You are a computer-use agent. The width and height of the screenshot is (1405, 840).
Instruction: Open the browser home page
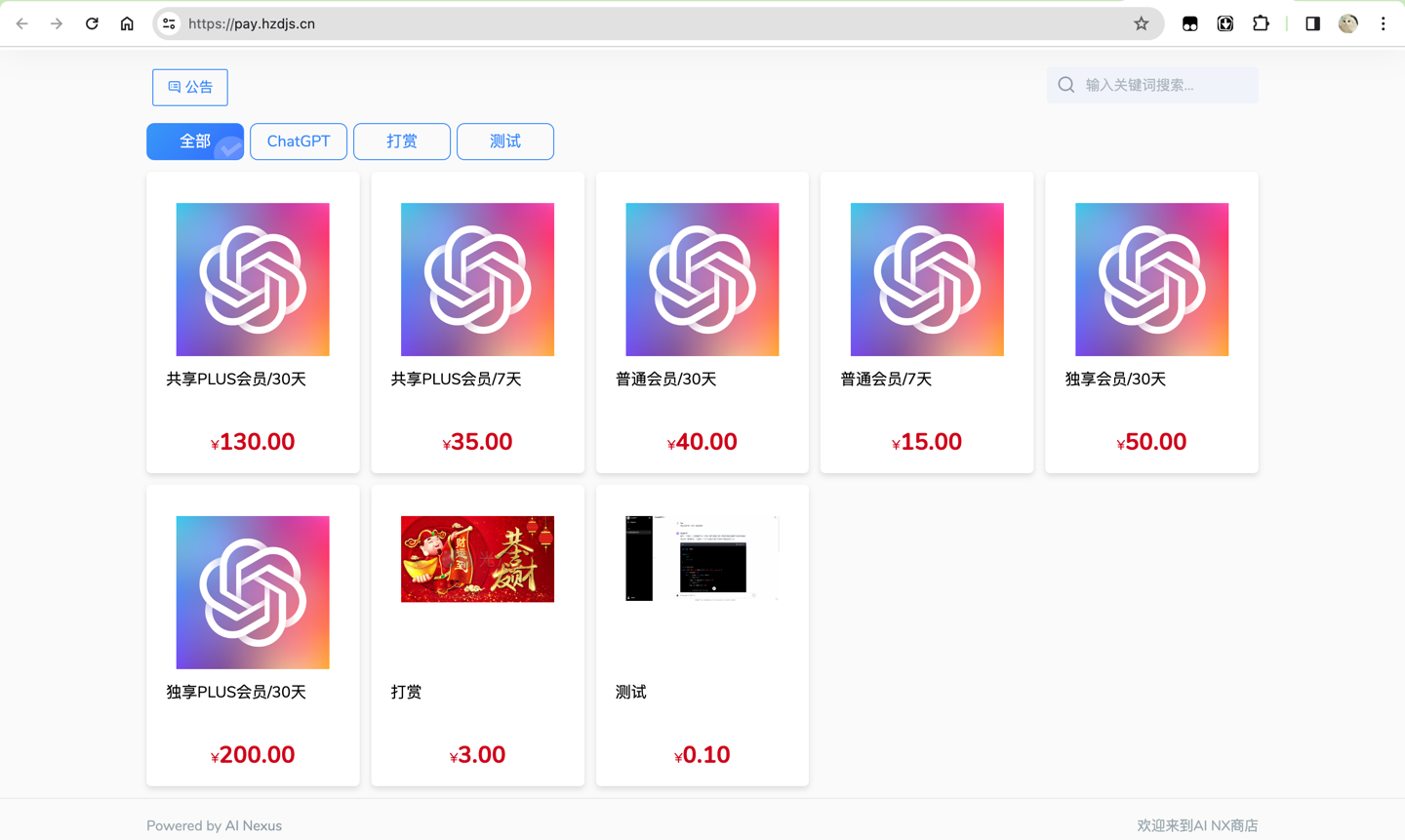(x=127, y=23)
